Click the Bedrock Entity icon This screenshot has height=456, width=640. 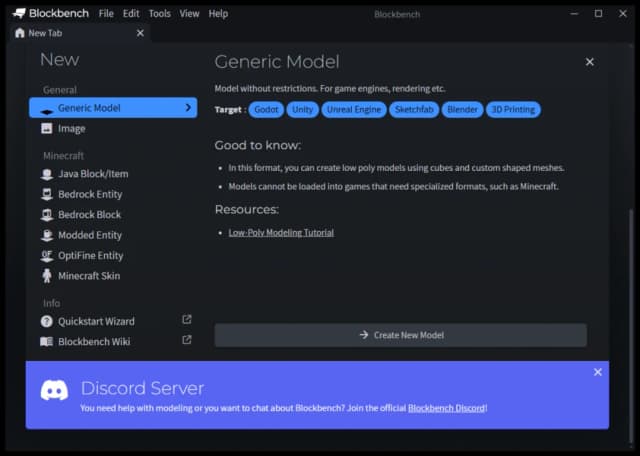pyautogui.click(x=47, y=194)
